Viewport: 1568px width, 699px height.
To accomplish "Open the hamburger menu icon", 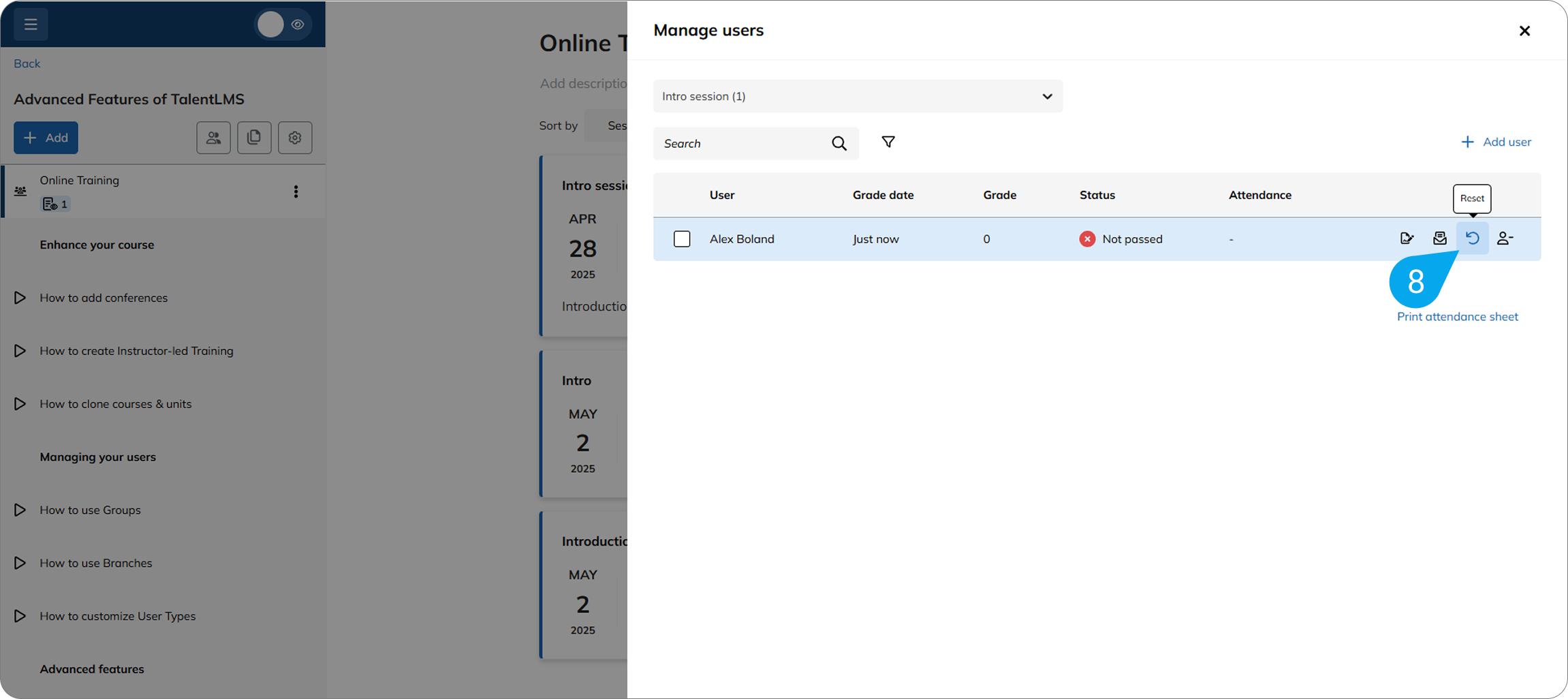I will click(31, 25).
